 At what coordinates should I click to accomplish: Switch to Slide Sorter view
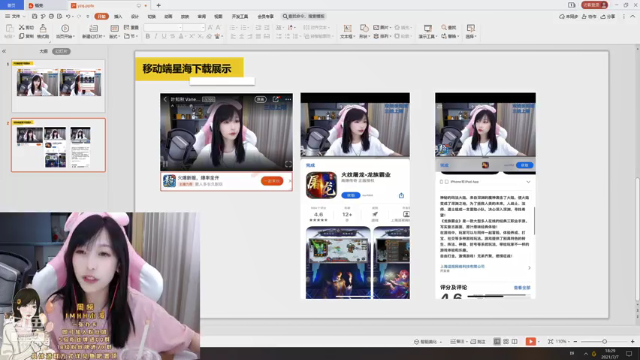(x=506, y=341)
